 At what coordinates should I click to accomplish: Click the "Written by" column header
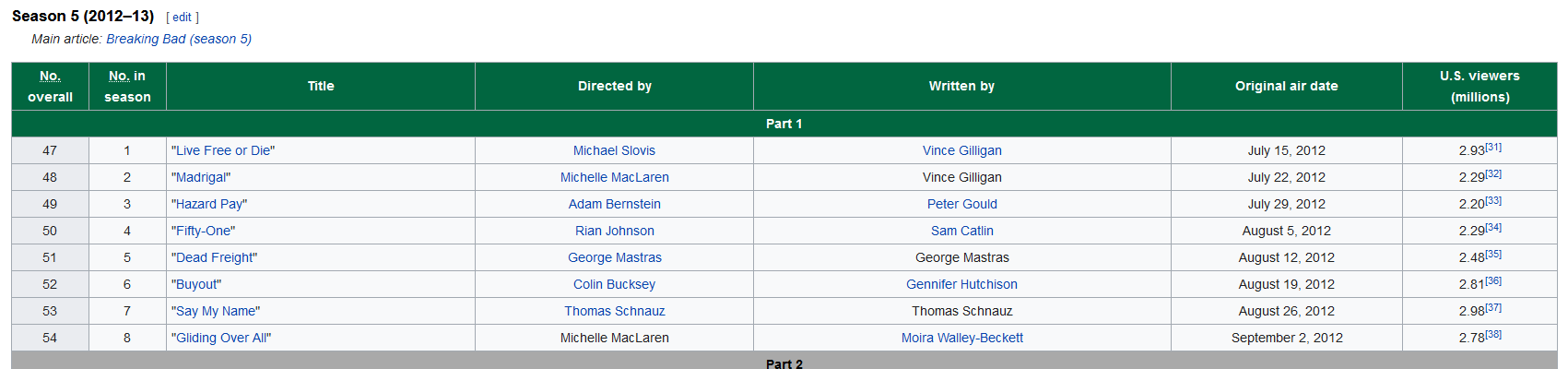(x=961, y=87)
